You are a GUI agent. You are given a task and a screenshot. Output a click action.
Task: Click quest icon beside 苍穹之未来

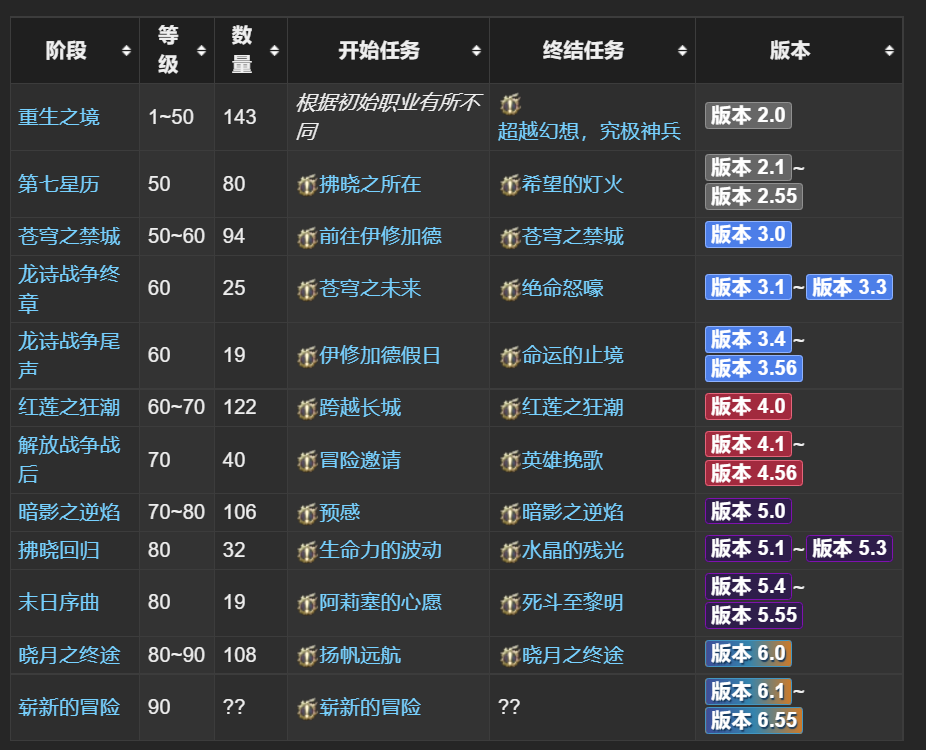tap(307, 289)
